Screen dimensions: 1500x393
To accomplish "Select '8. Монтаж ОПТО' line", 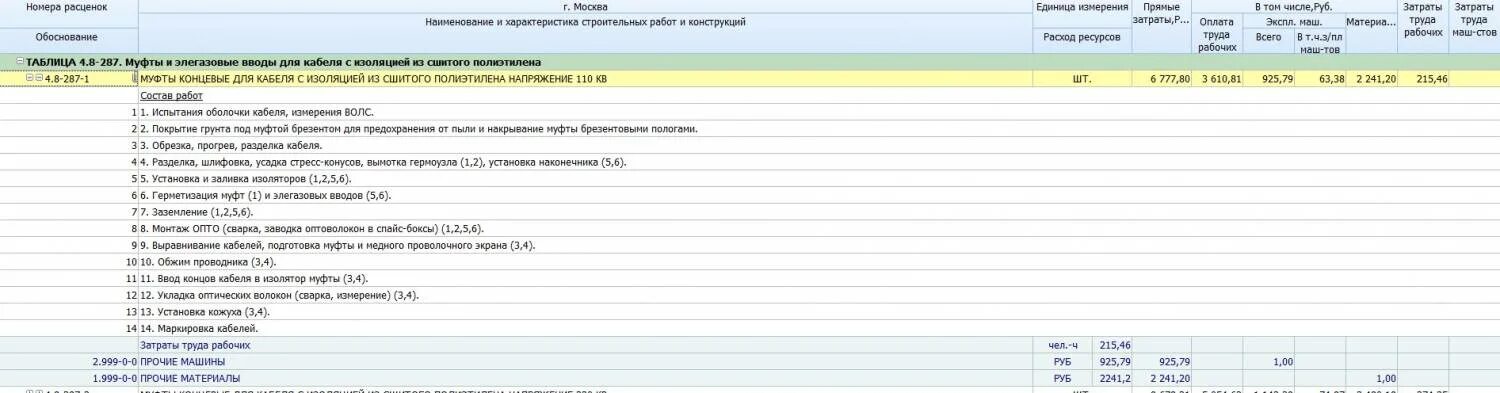I will pyautogui.click(x=312, y=229).
